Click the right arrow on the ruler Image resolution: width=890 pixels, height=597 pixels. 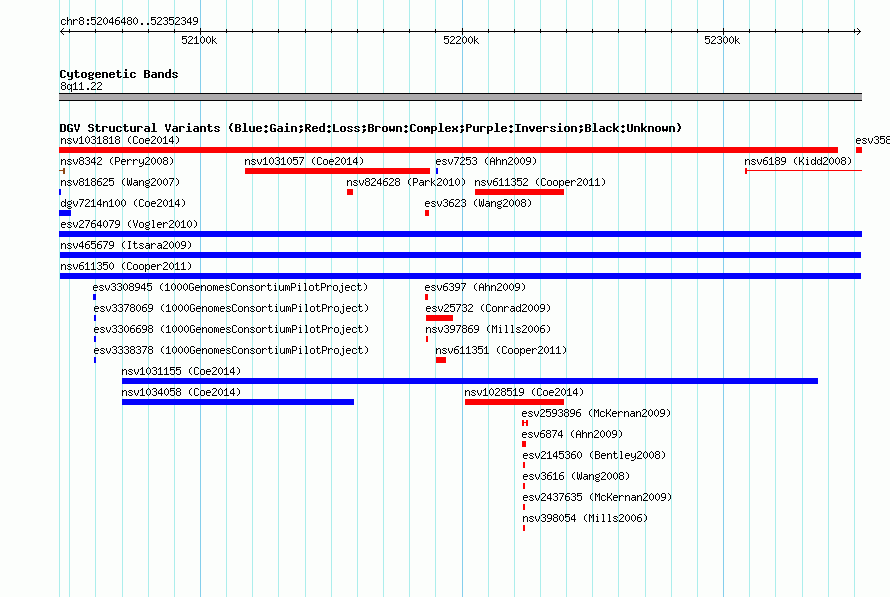(x=858, y=32)
